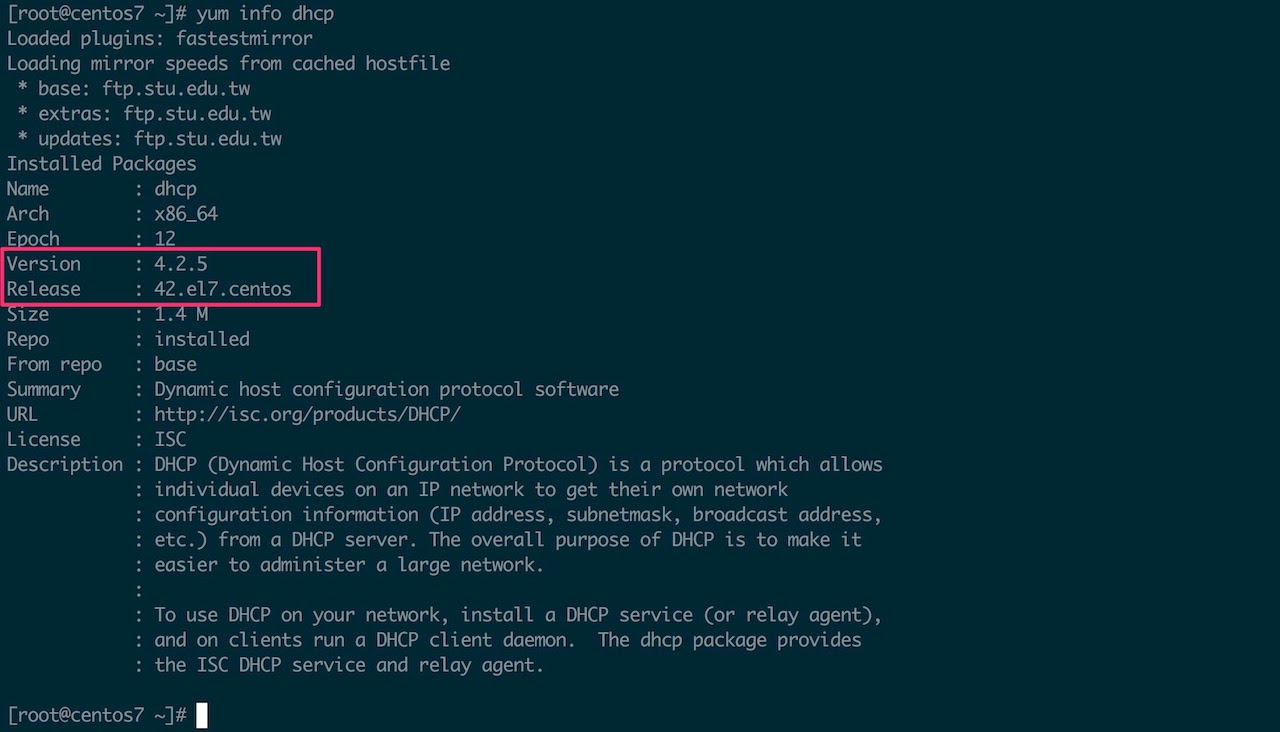Click the "Version" label in highlighted box
Screen dimensions: 1280x732
44,264
